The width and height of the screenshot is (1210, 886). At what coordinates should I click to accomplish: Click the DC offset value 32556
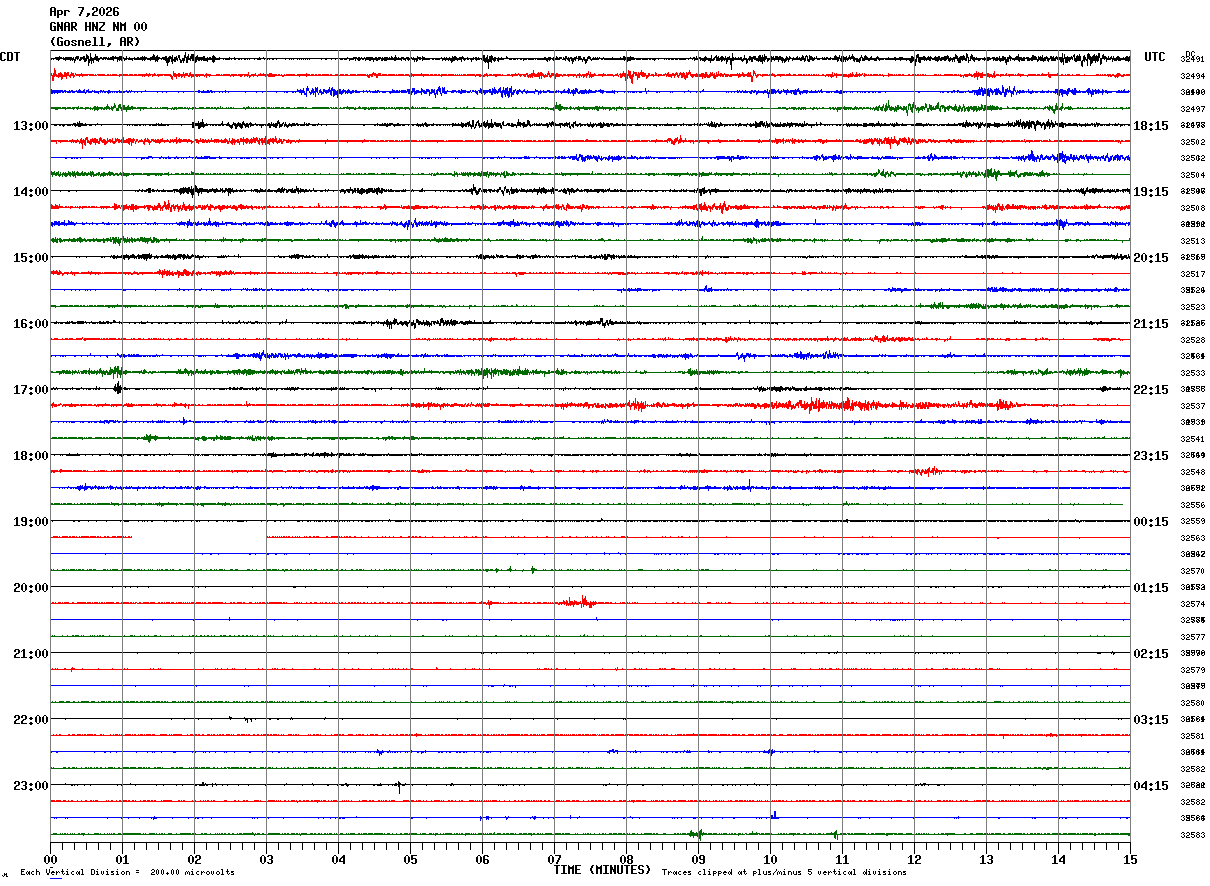[x=1192, y=505]
